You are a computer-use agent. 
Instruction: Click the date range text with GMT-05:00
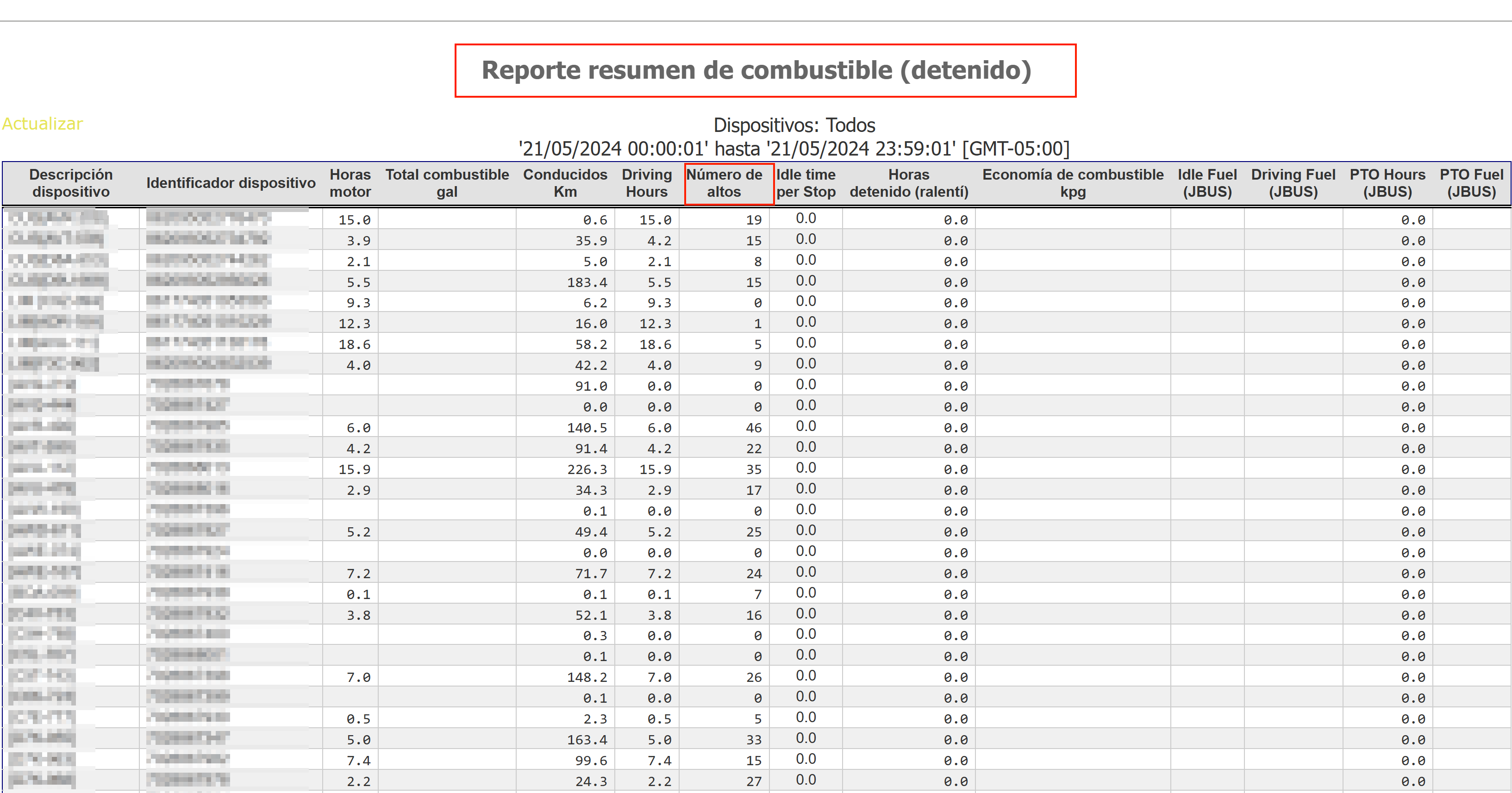[x=793, y=149]
